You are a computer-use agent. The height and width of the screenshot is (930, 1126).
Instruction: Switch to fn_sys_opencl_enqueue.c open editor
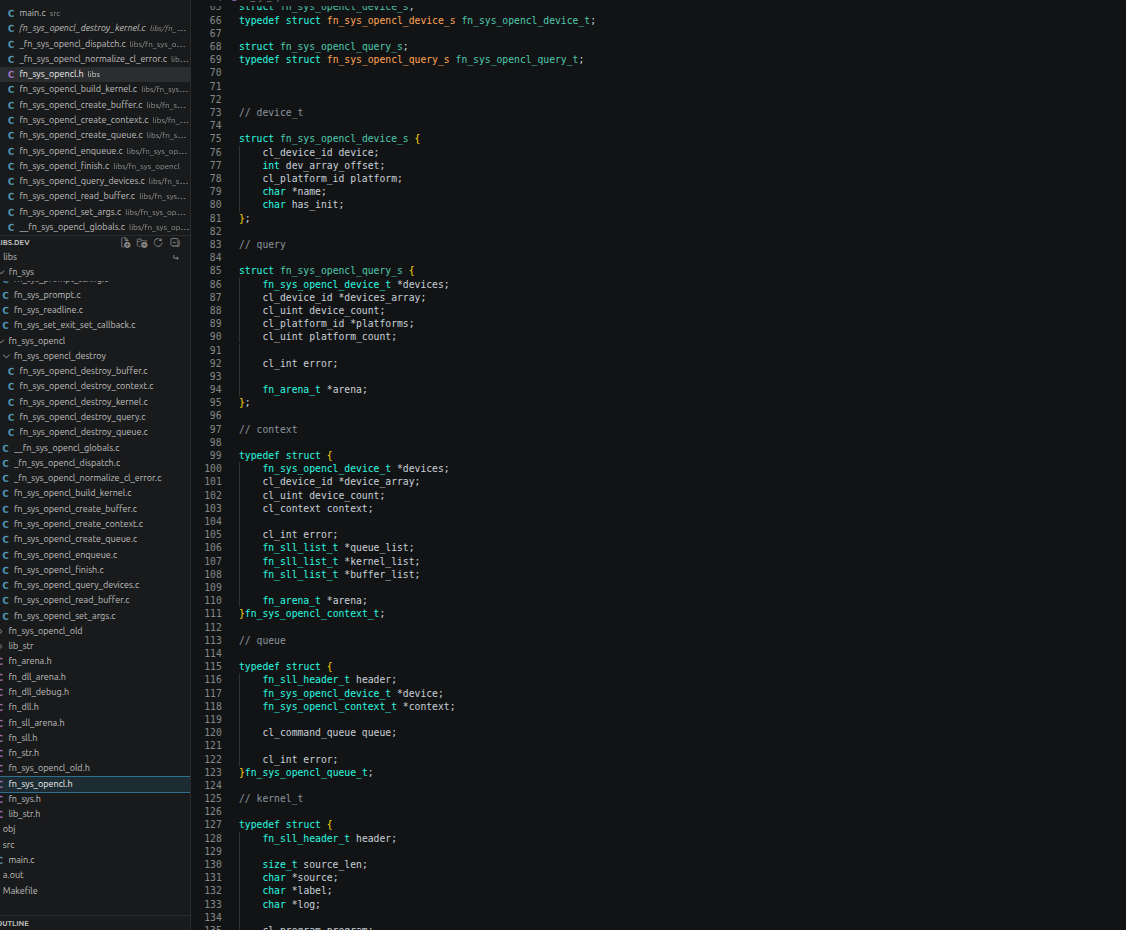[95, 151]
